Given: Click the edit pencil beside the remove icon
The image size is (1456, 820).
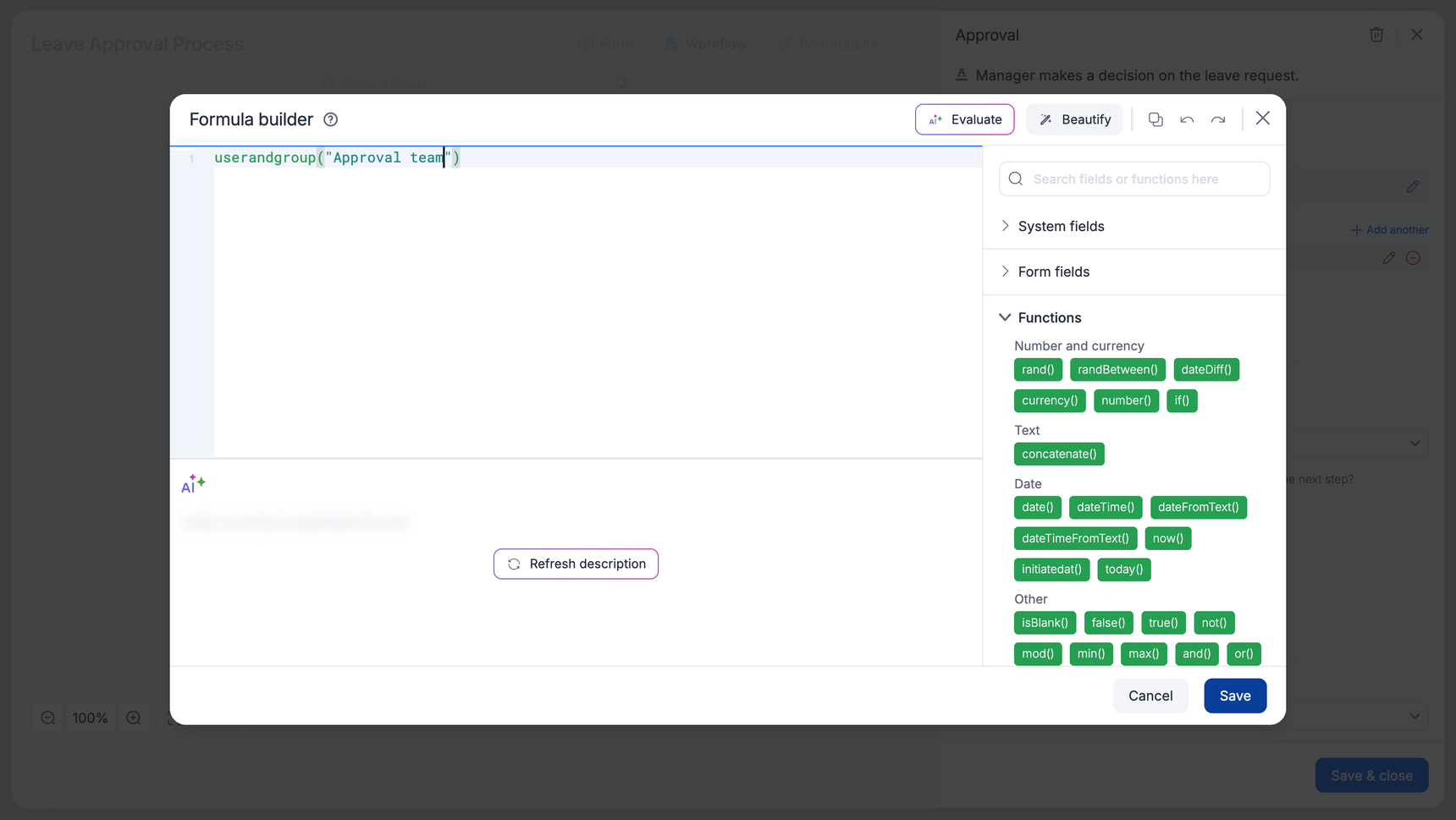Looking at the screenshot, I should pyautogui.click(x=1389, y=258).
